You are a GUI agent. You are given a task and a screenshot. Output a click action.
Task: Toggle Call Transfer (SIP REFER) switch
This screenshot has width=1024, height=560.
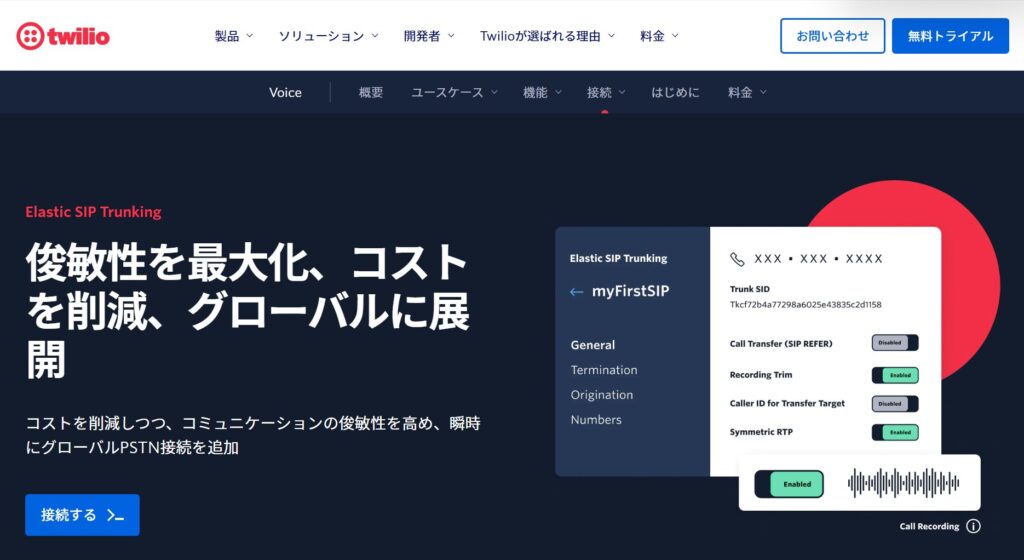click(895, 343)
